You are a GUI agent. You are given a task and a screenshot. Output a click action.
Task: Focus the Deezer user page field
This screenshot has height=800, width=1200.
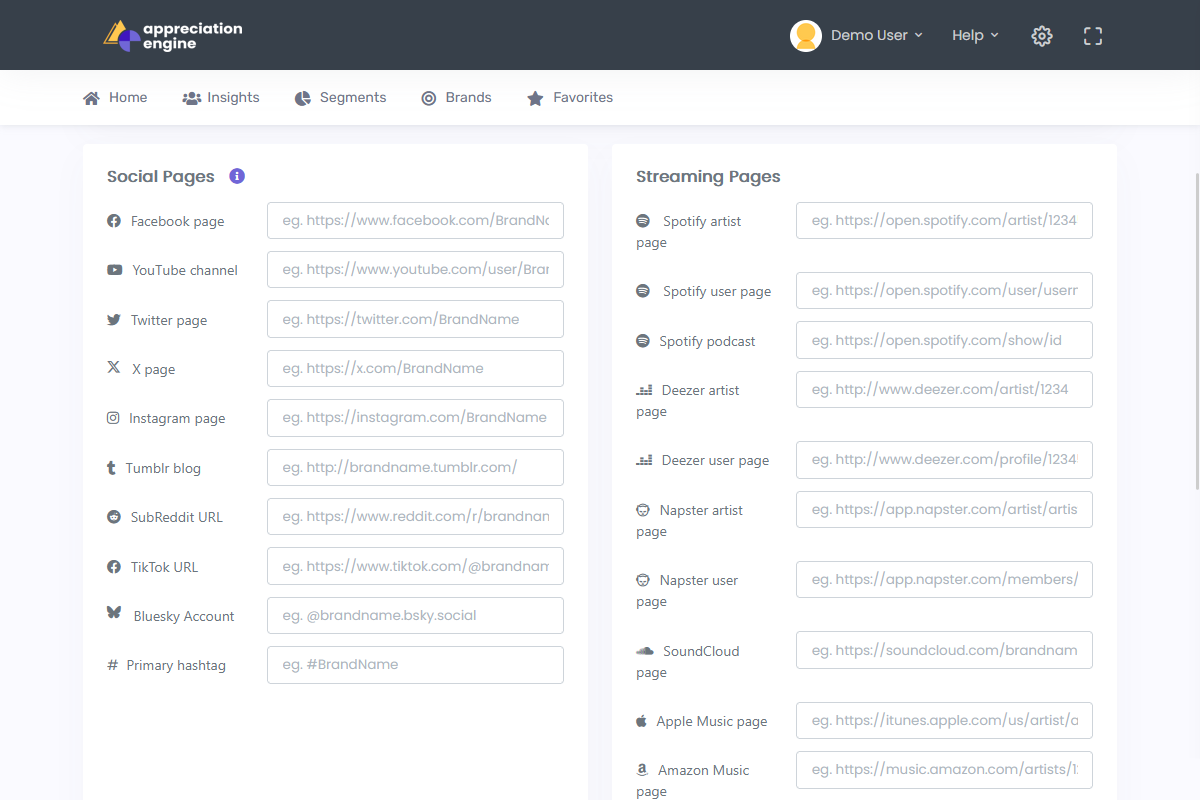[x=944, y=459]
